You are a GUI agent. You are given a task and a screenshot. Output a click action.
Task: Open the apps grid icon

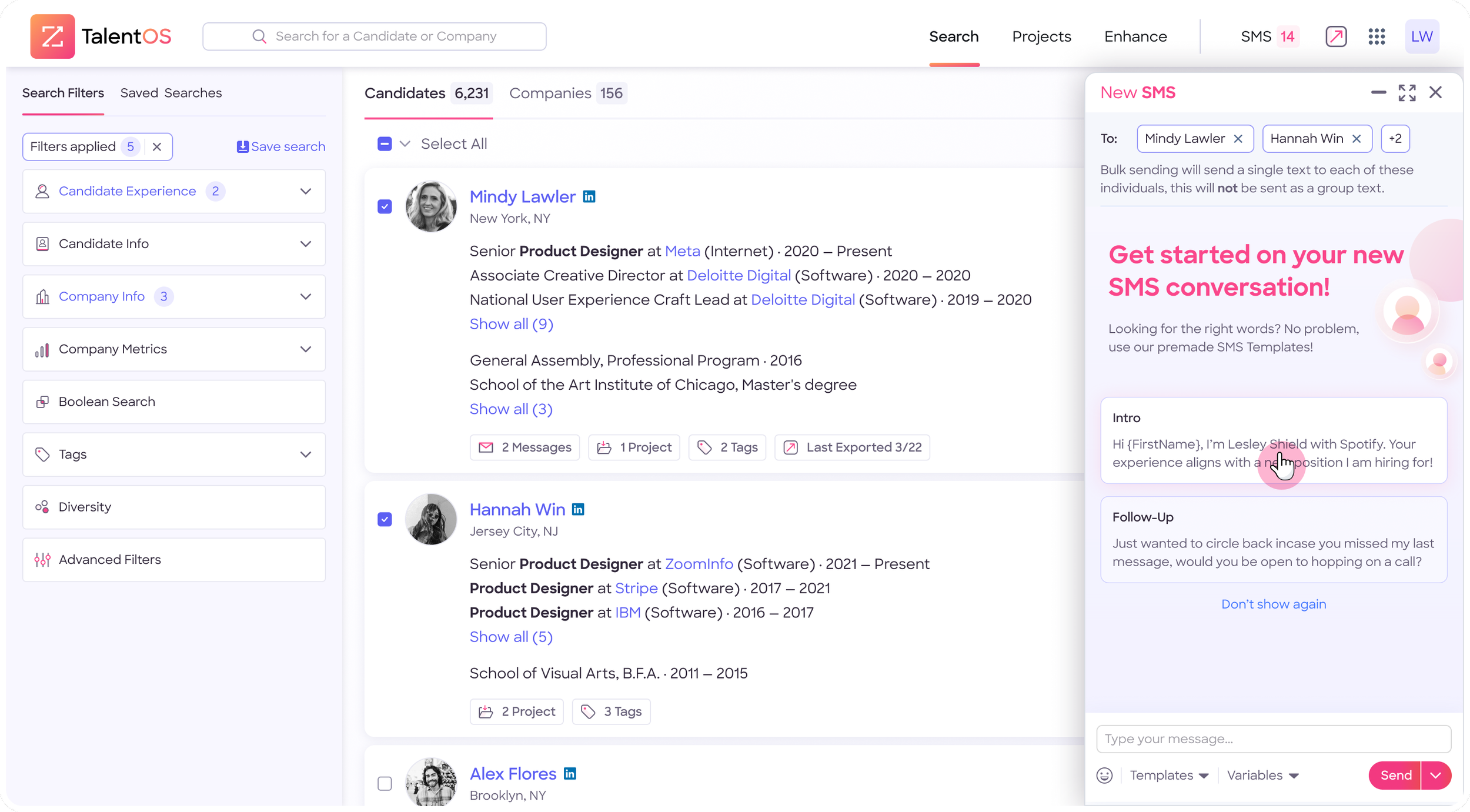coord(1377,36)
